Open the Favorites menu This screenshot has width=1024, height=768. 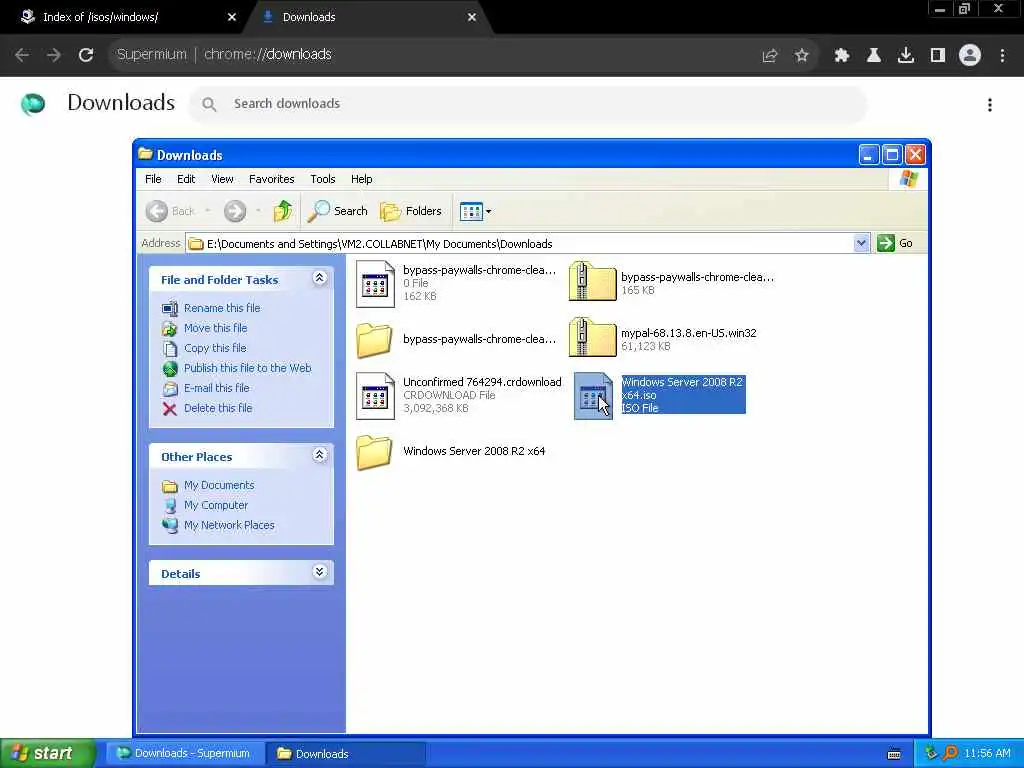[272, 179]
